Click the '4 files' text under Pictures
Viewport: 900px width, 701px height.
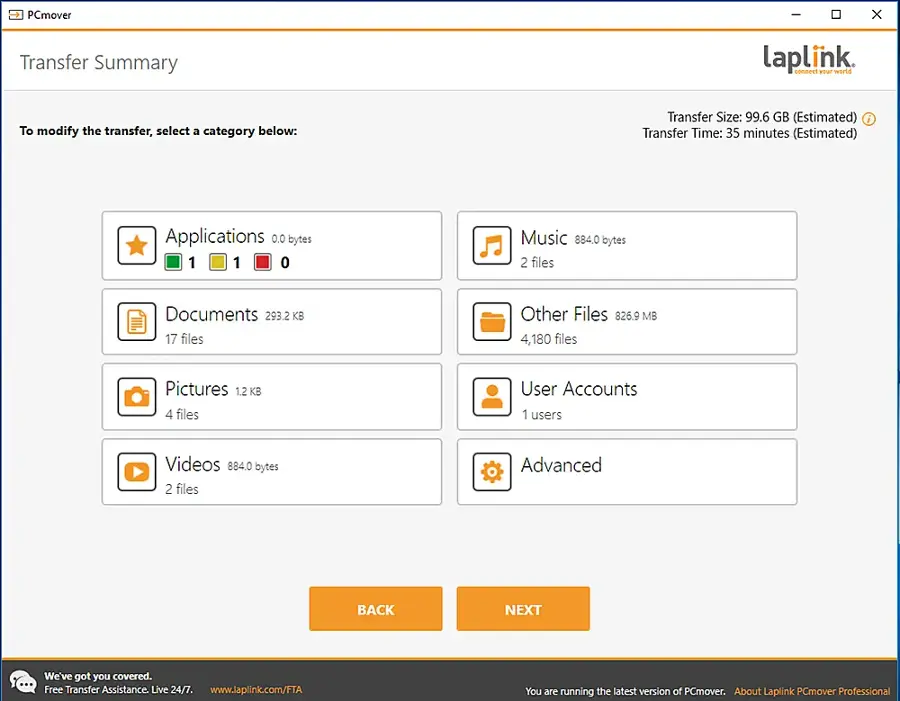pyautogui.click(x=182, y=414)
